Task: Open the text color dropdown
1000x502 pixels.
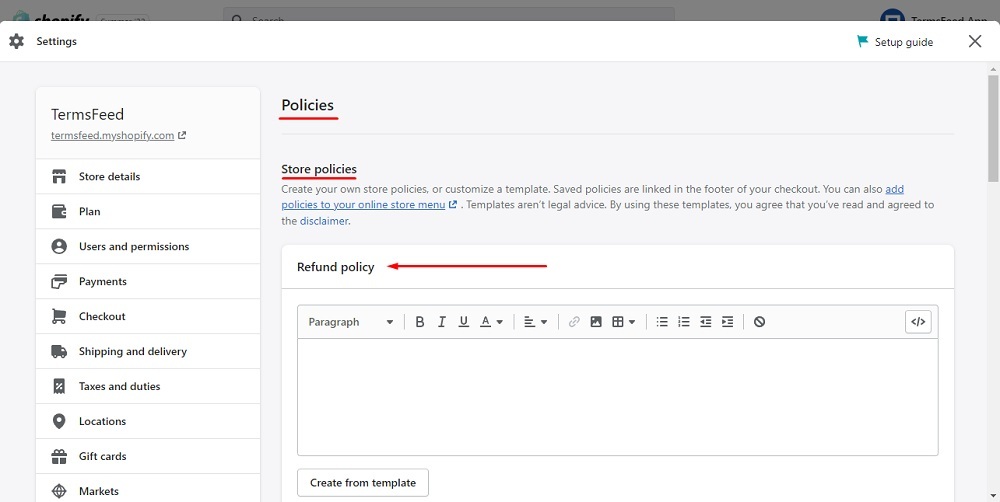Action: pyautogui.click(x=491, y=322)
